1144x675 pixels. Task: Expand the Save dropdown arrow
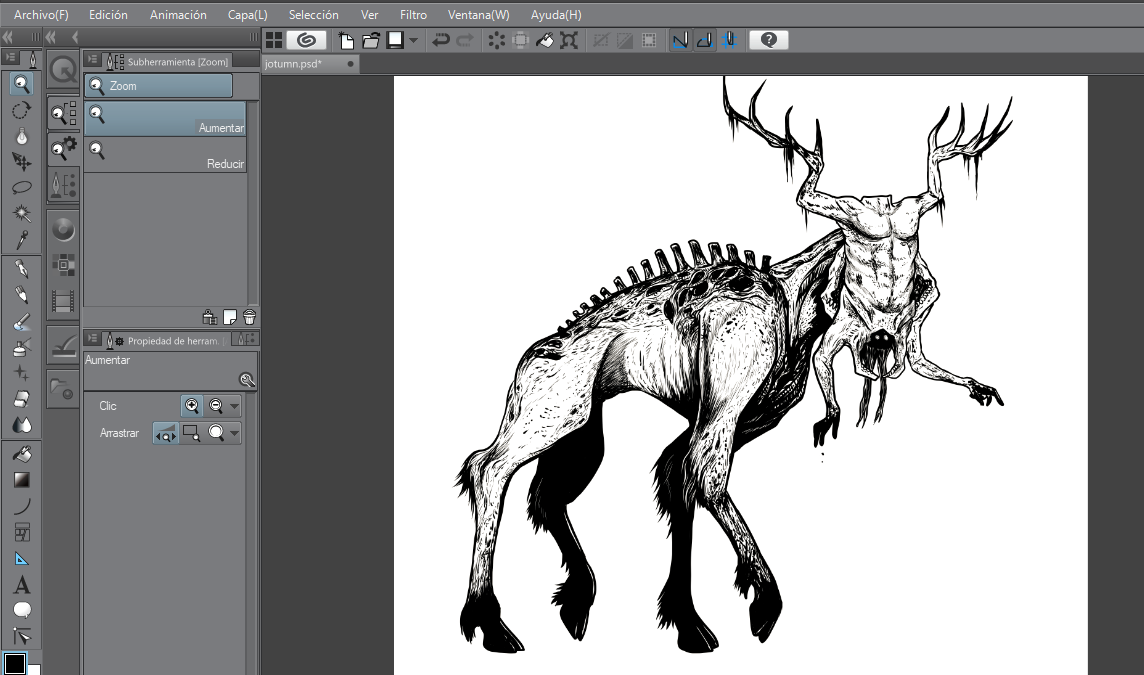point(413,40)
